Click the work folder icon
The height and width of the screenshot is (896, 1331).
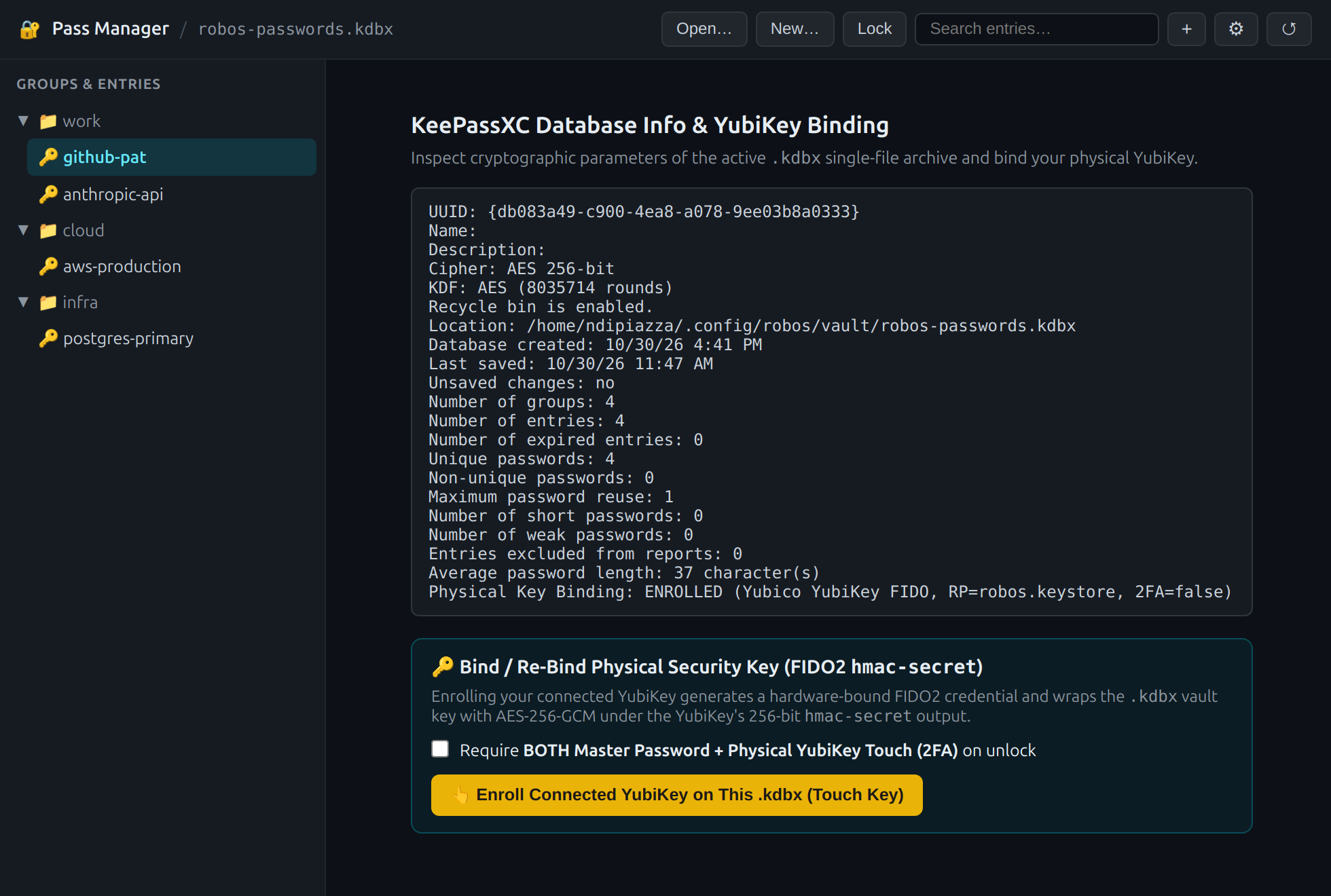click(x=48, y=122)
